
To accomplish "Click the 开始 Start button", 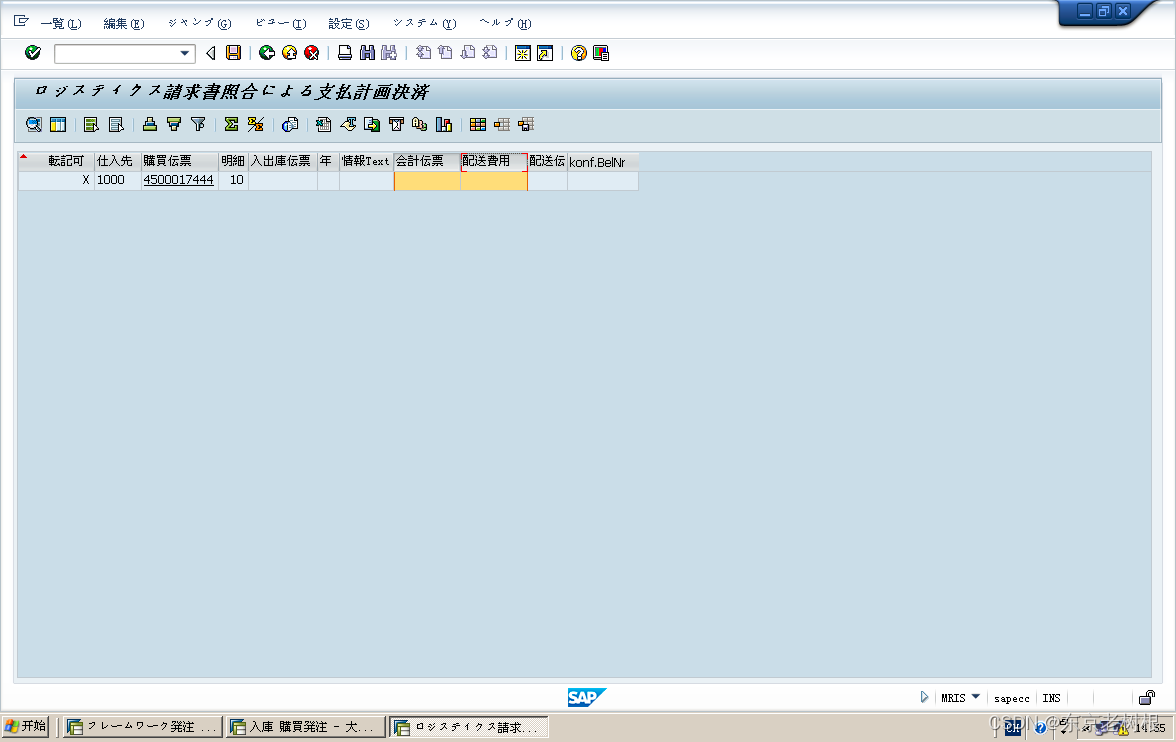I will pyautogui.click(x=26, y=725).
